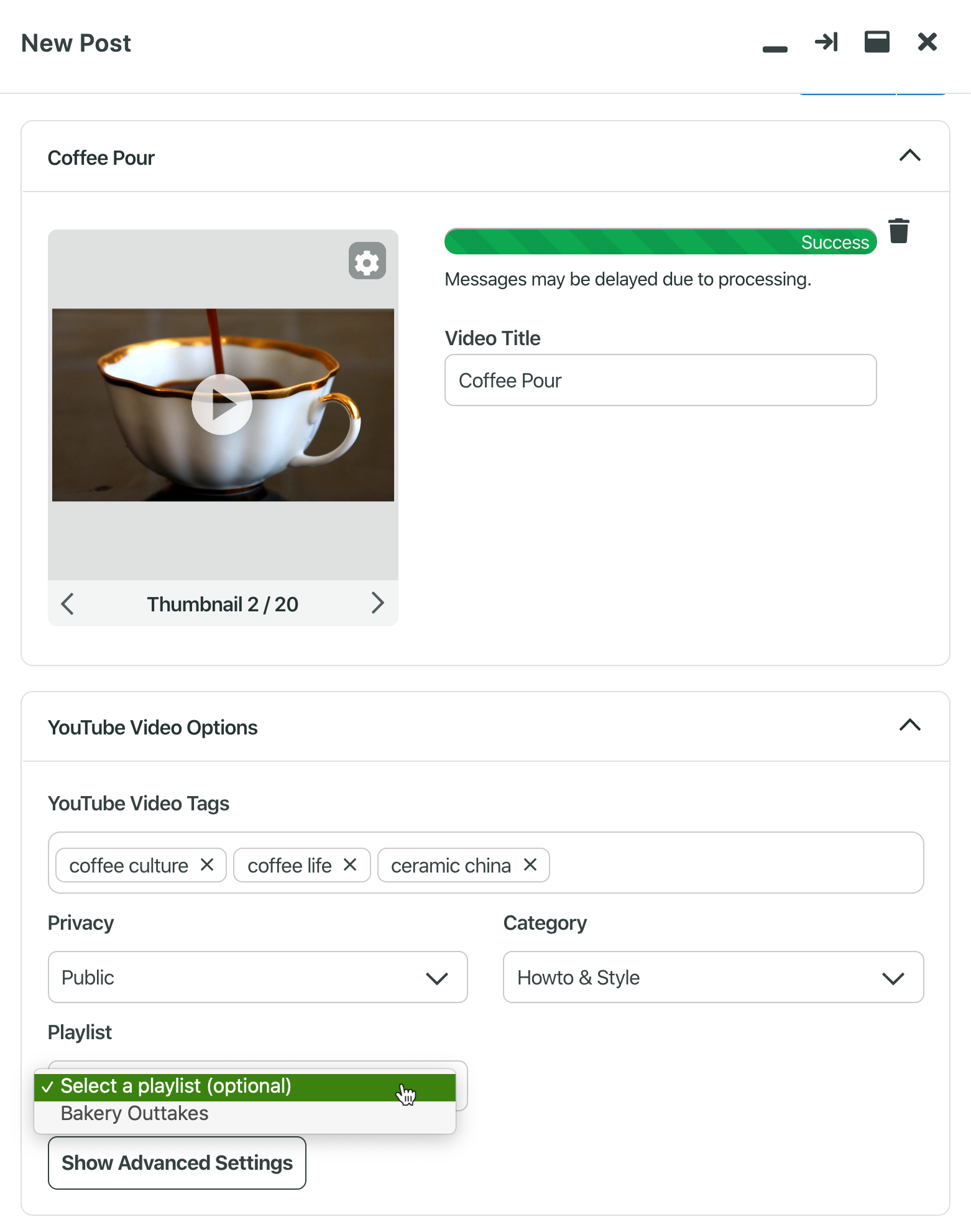Collapse the YouTube Video Options section

(909, 725)
